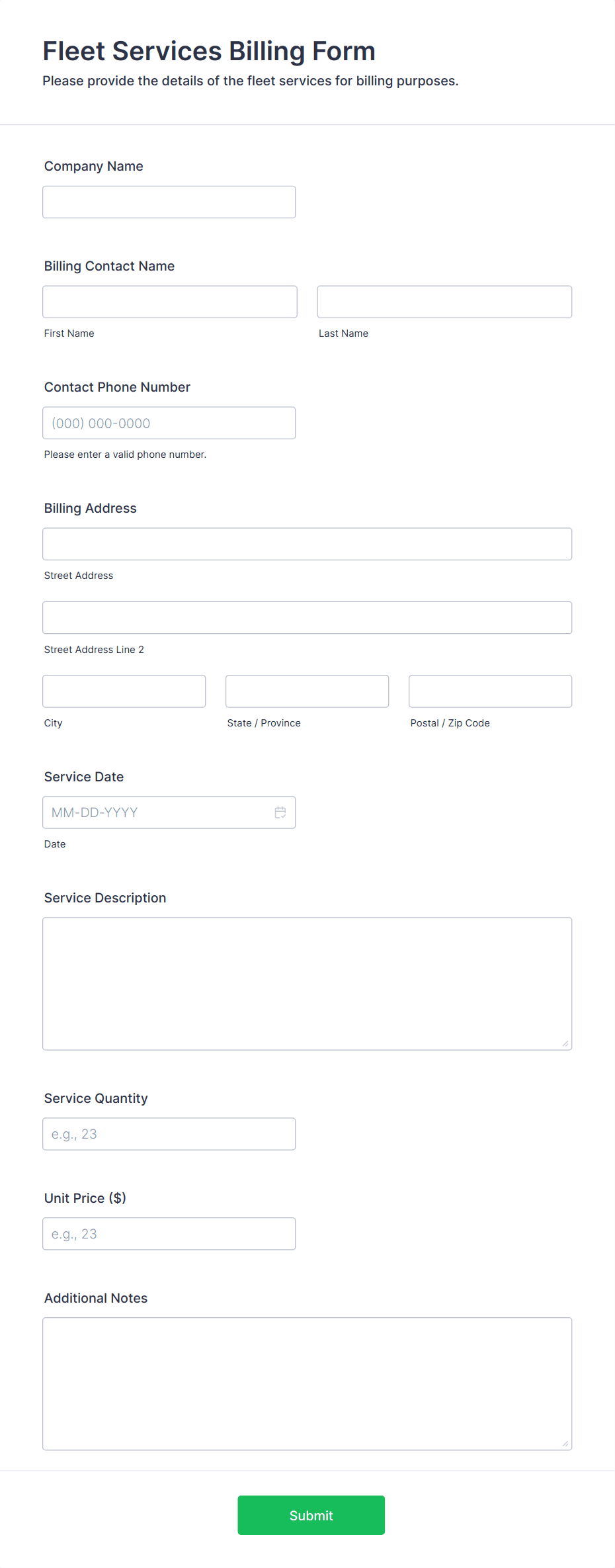This screenshot has width=615, height=1568.
Task: Select the Postal / Zip Code field
Action: (490, 691)
